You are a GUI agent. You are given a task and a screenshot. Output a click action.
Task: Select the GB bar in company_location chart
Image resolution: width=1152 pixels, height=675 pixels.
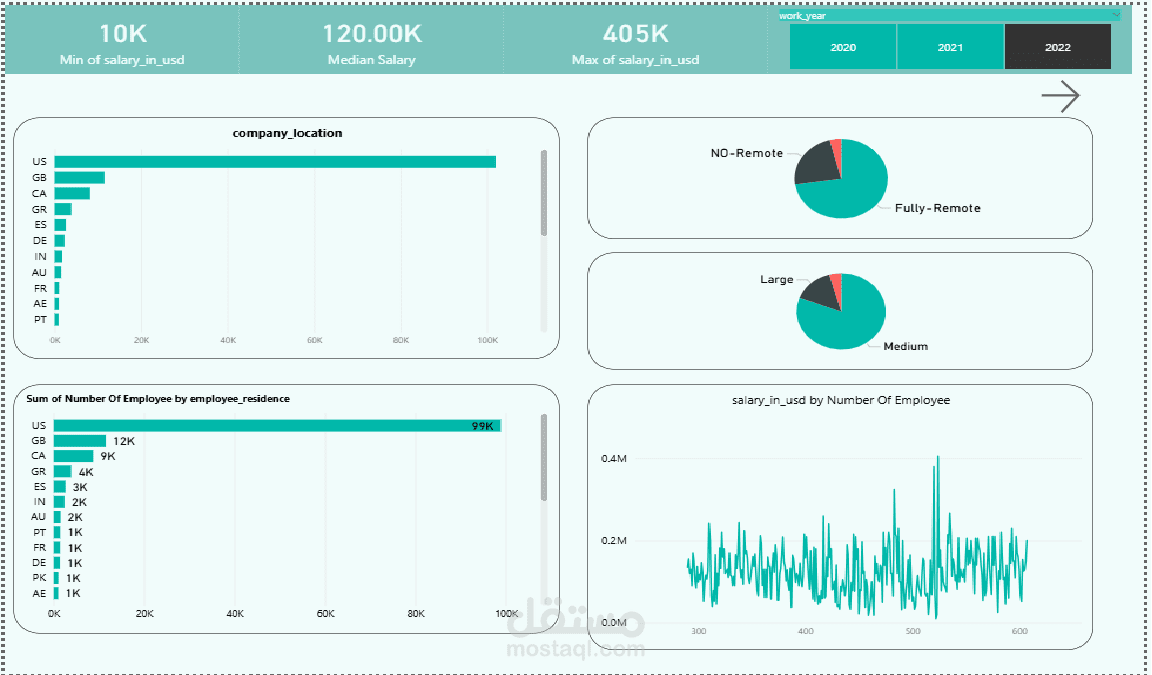pyautogui.click(x=79, y=178)
